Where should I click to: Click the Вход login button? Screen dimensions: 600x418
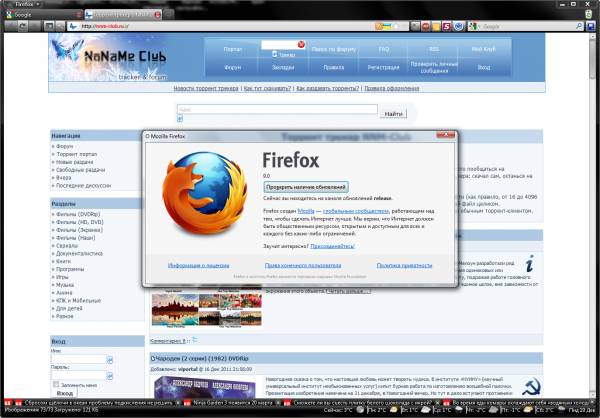(x=64, y=393)
